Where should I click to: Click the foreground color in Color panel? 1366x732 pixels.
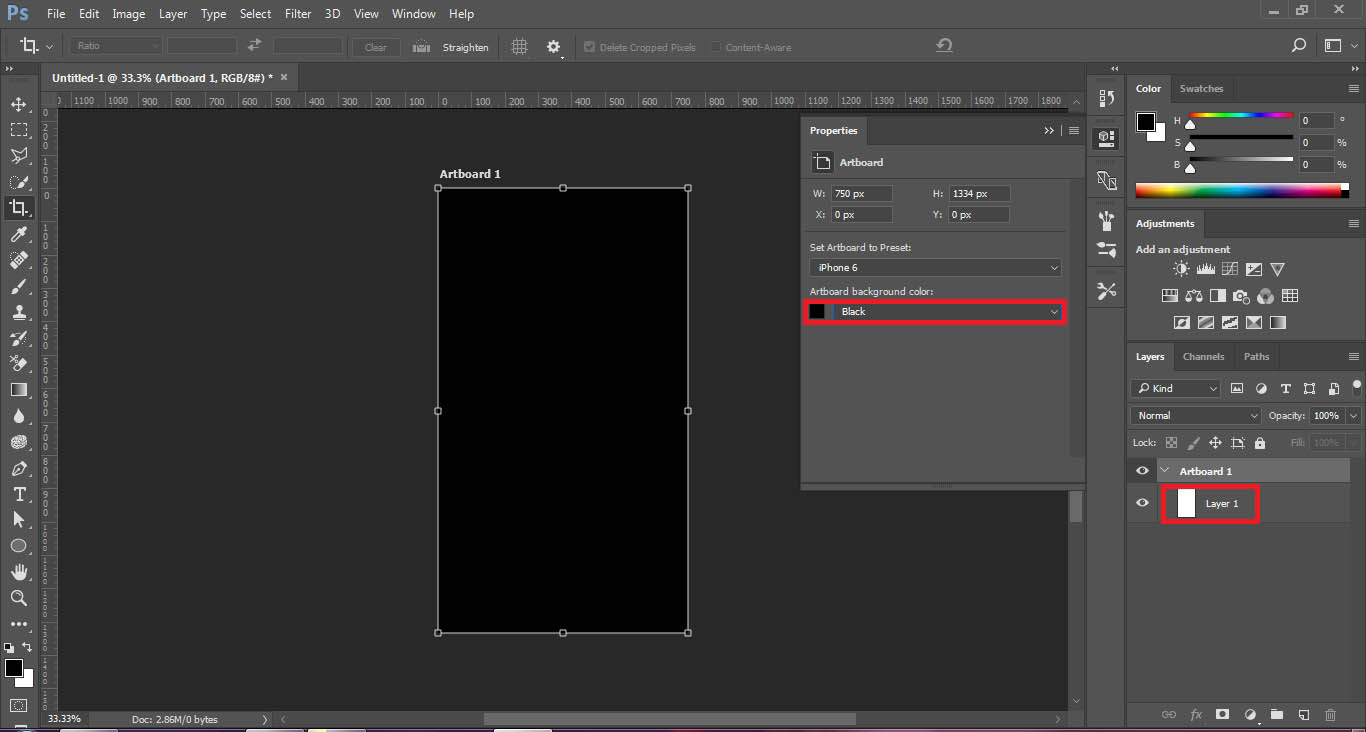tap(1145, 122)
